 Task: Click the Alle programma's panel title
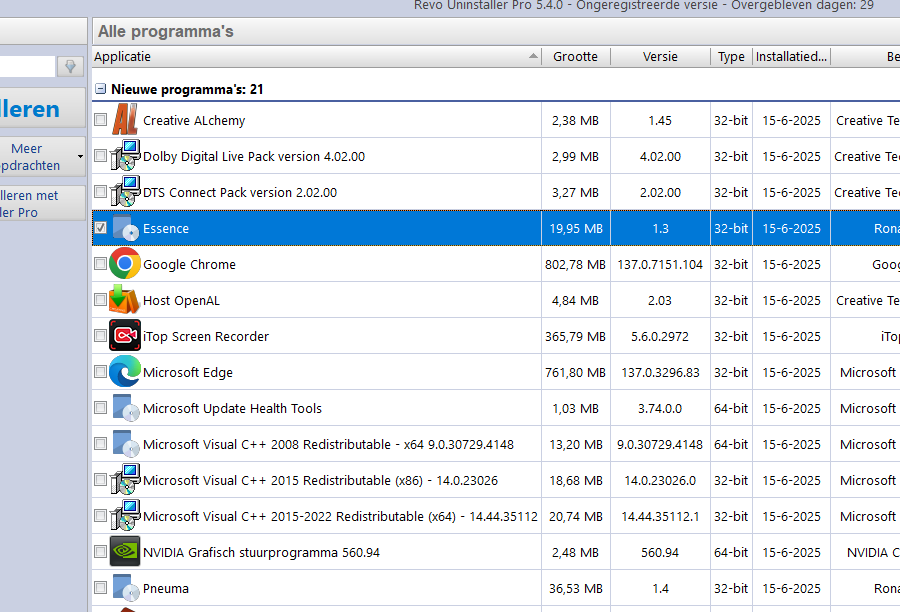pos(166,31)
